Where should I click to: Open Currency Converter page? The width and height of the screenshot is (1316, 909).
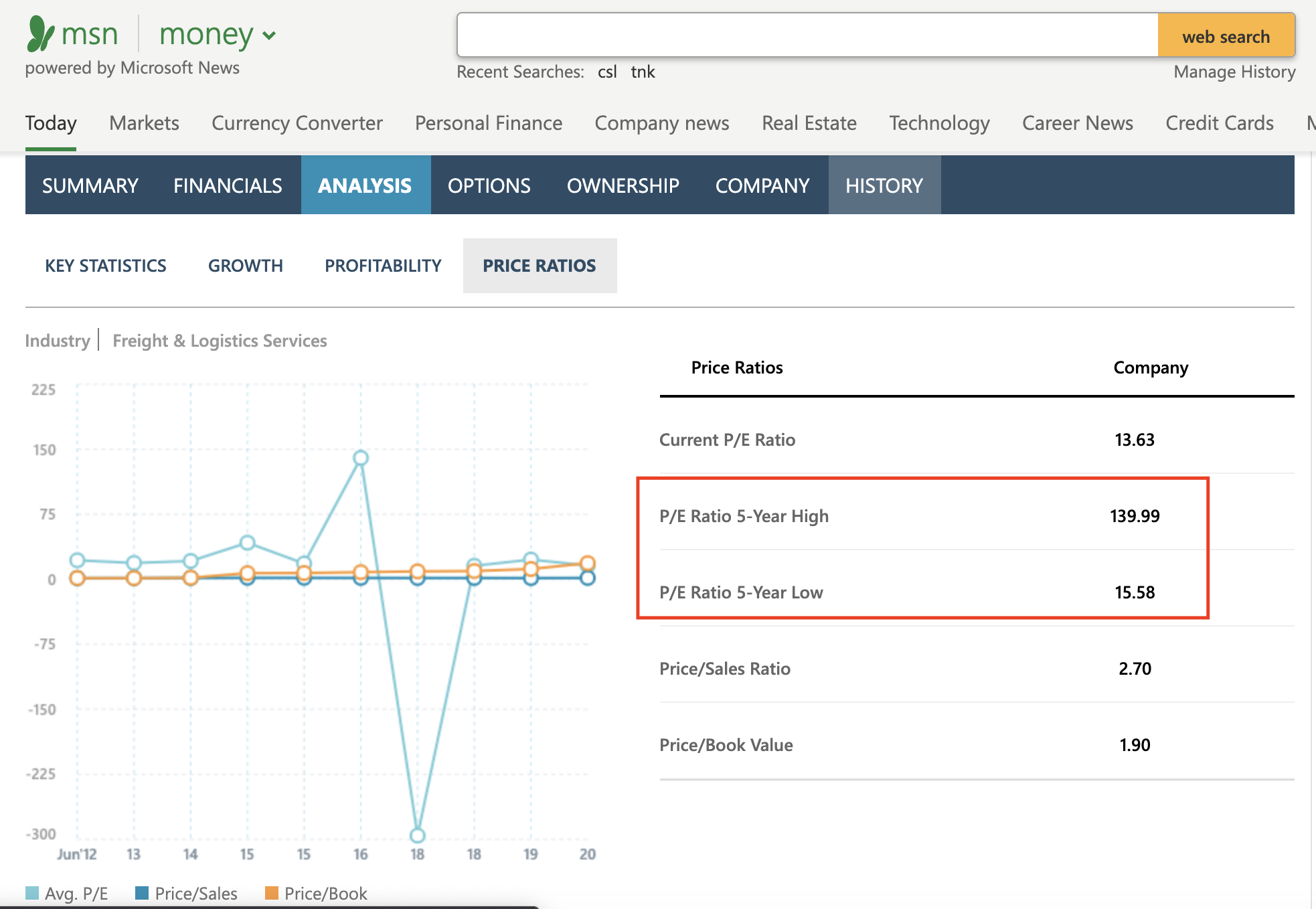(297, 123)
